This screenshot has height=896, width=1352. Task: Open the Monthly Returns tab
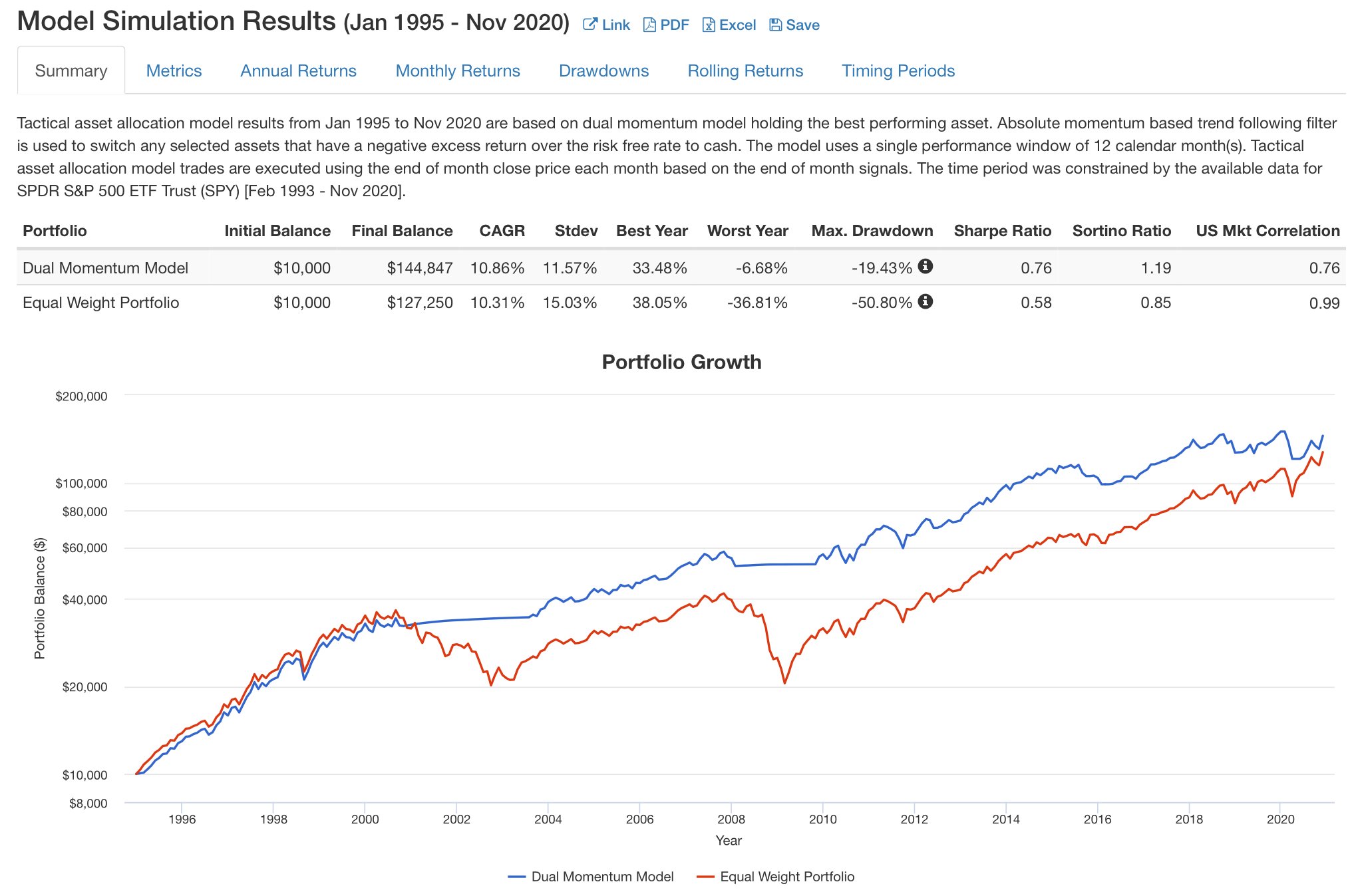pos(458,71)
